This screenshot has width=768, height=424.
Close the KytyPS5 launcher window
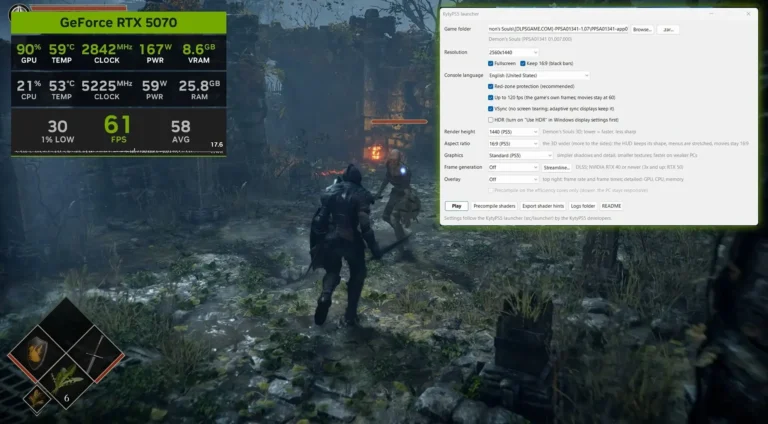748,14
